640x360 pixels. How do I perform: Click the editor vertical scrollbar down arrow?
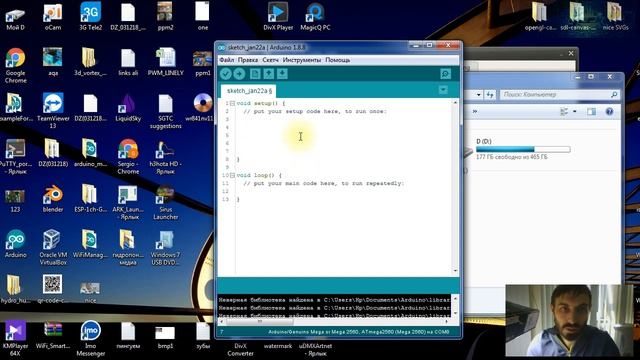(x=456, y=271)
